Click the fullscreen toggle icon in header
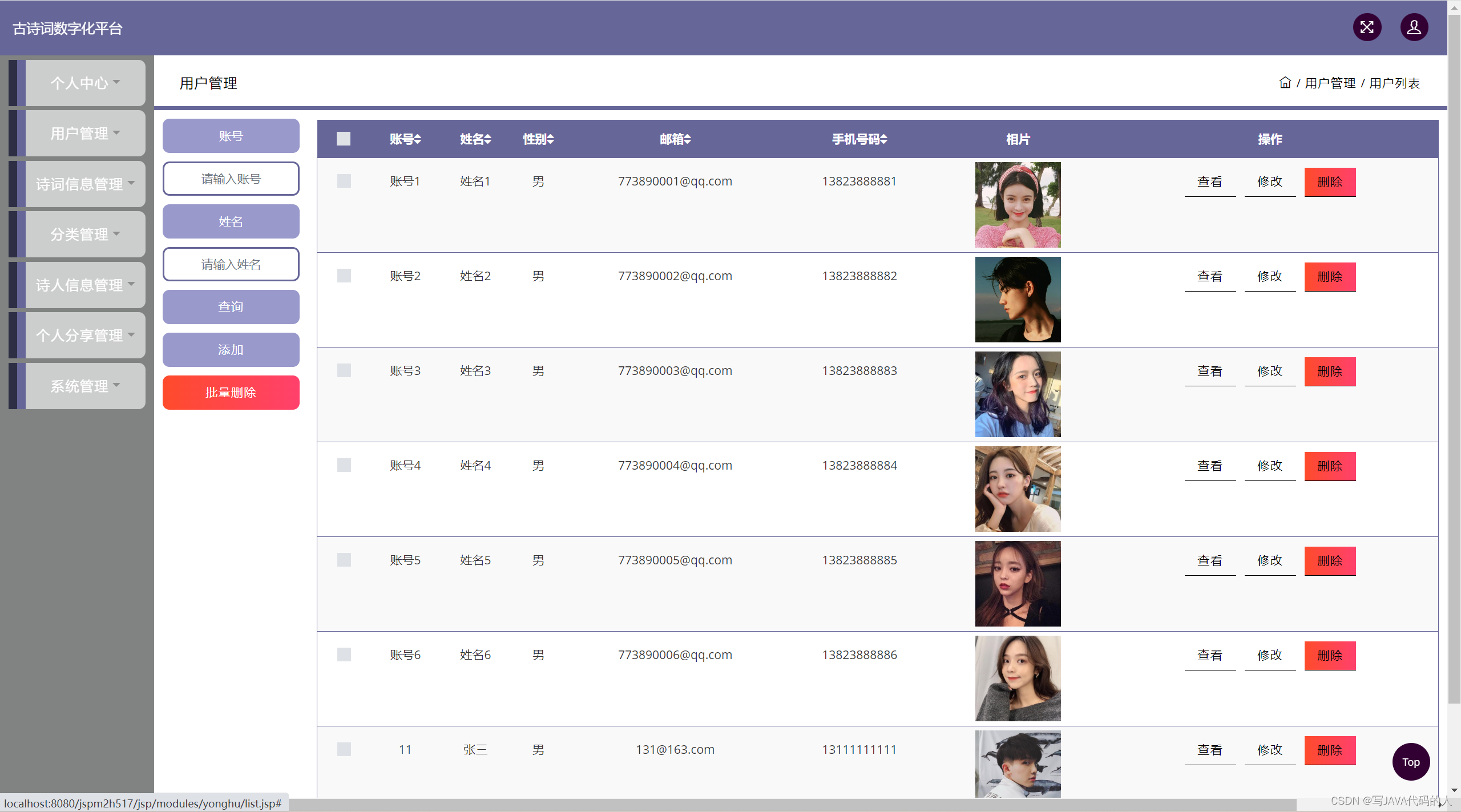The image size is (1461, 812). pyautogui.click(x=1367, y=27)
